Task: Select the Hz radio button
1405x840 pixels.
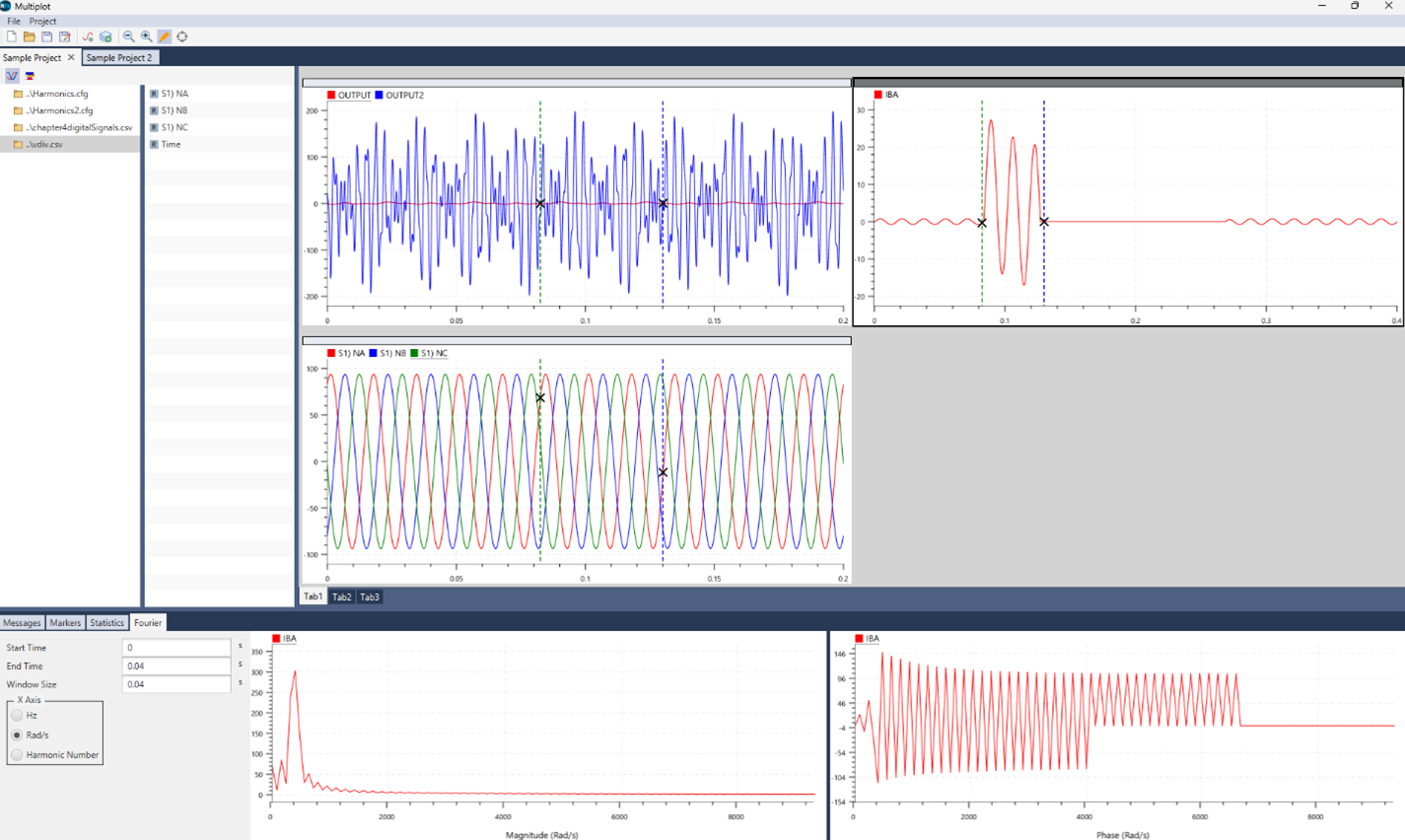Action: point(17,715)
